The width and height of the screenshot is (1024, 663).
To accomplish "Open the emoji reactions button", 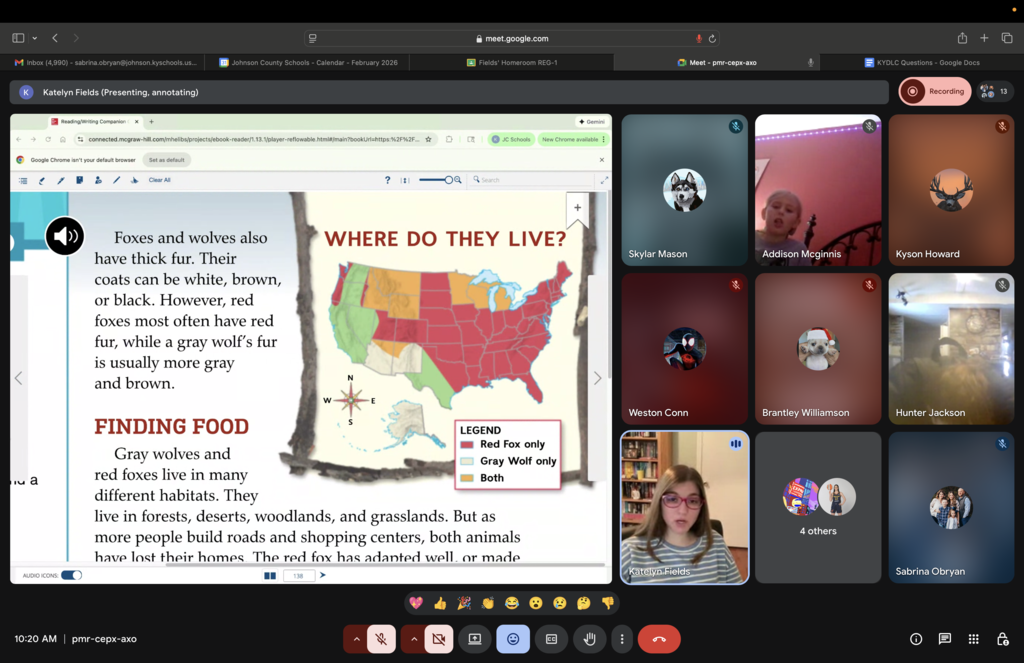I will coord(513,639).
